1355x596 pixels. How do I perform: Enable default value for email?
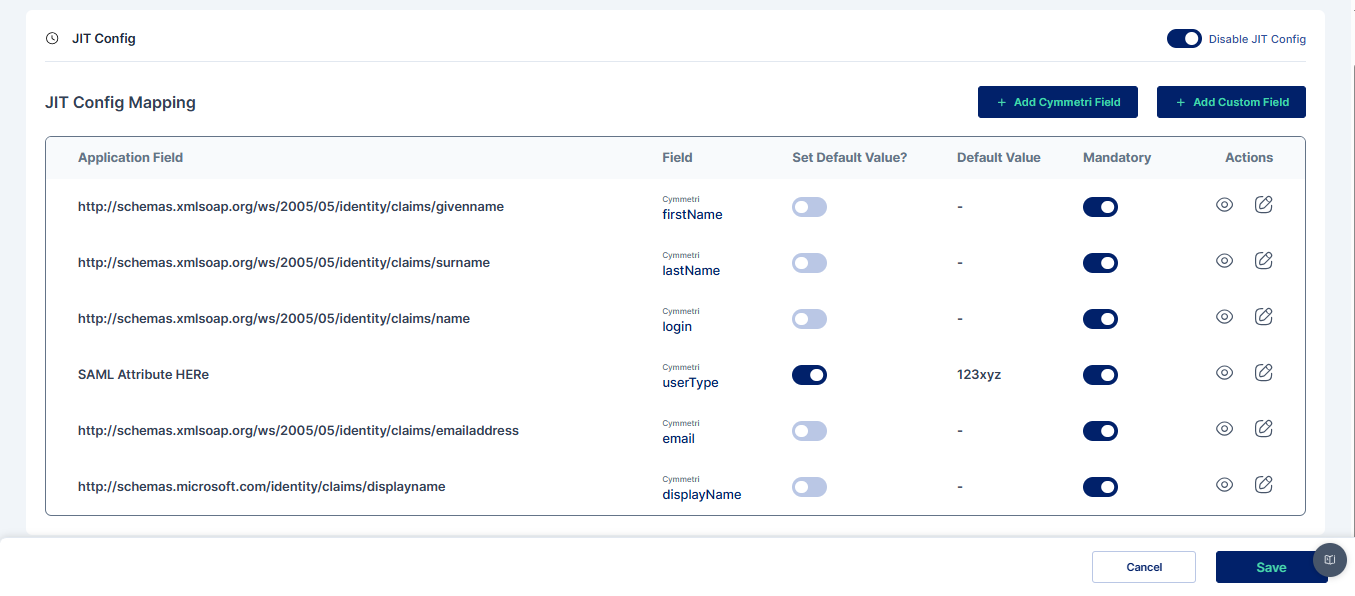click(809, 431)
